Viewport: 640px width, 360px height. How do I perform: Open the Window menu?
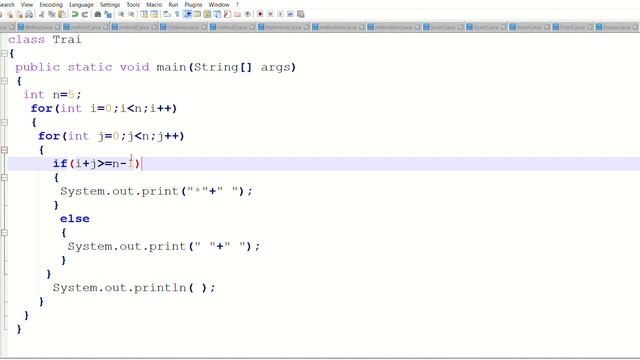(219, 4)
